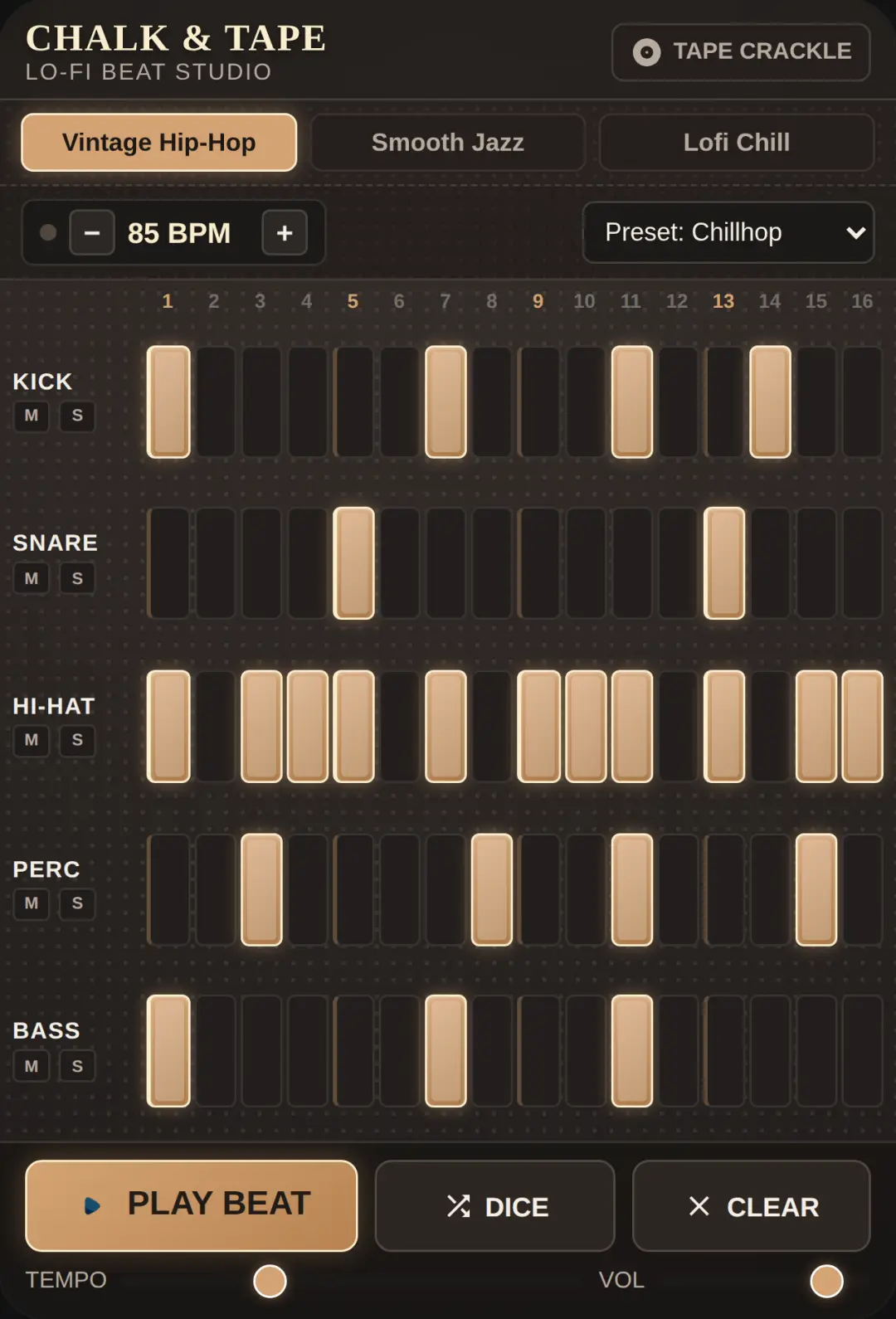Disable Kick step 14
The width and height of the screenshot is (896, 1319).
click(771, 402)
